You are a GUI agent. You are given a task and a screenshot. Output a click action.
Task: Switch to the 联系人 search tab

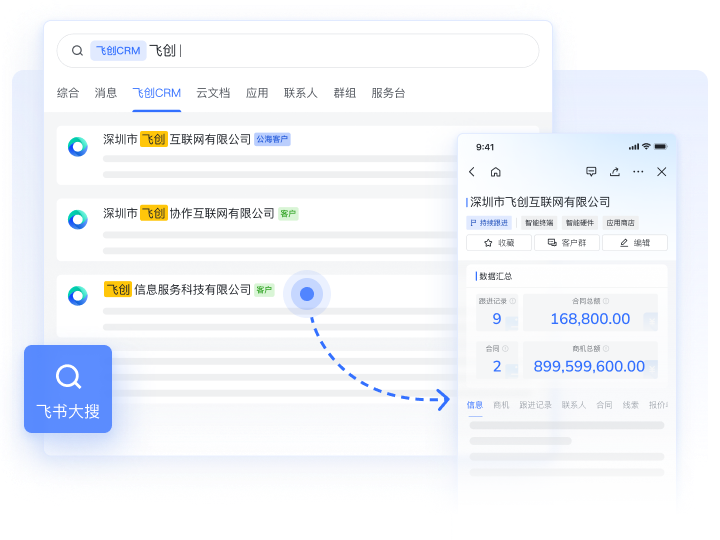[x=301, y=93]
